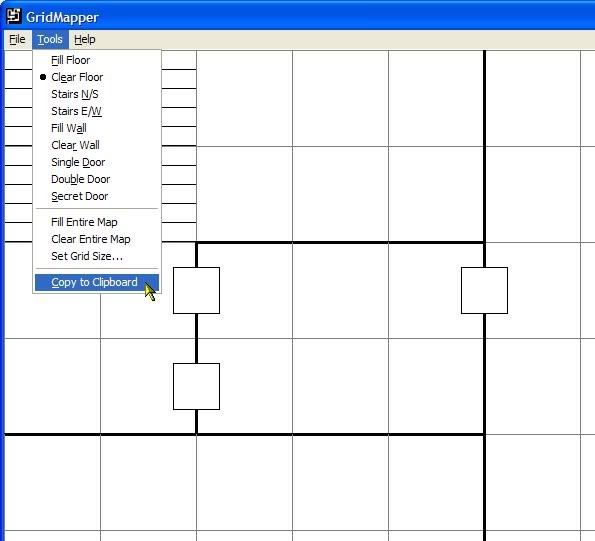
Task: Click the upper door on the left wall
Action: [196, 291]
